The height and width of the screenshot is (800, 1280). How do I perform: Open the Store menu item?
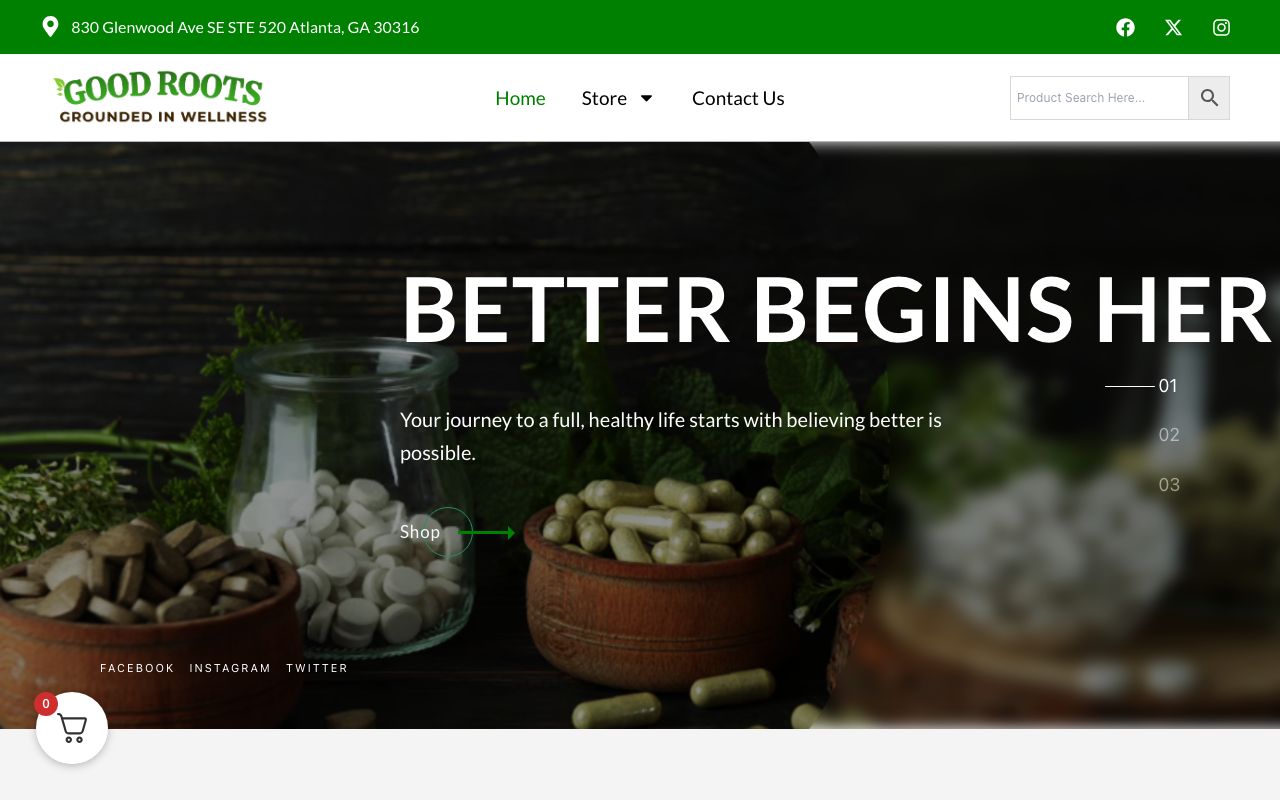604,98
